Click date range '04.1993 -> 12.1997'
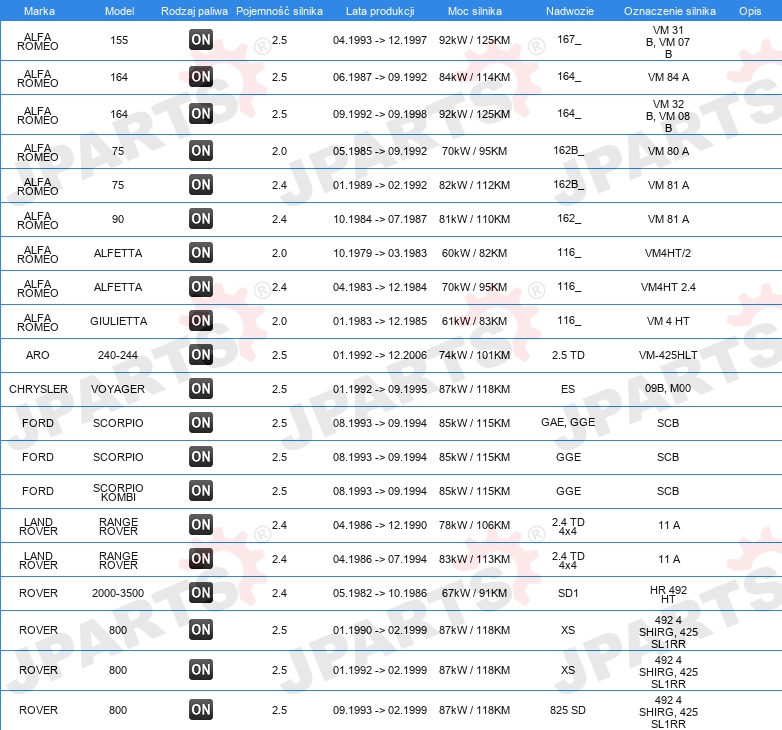The image size is (782, 730). point(380,40)
